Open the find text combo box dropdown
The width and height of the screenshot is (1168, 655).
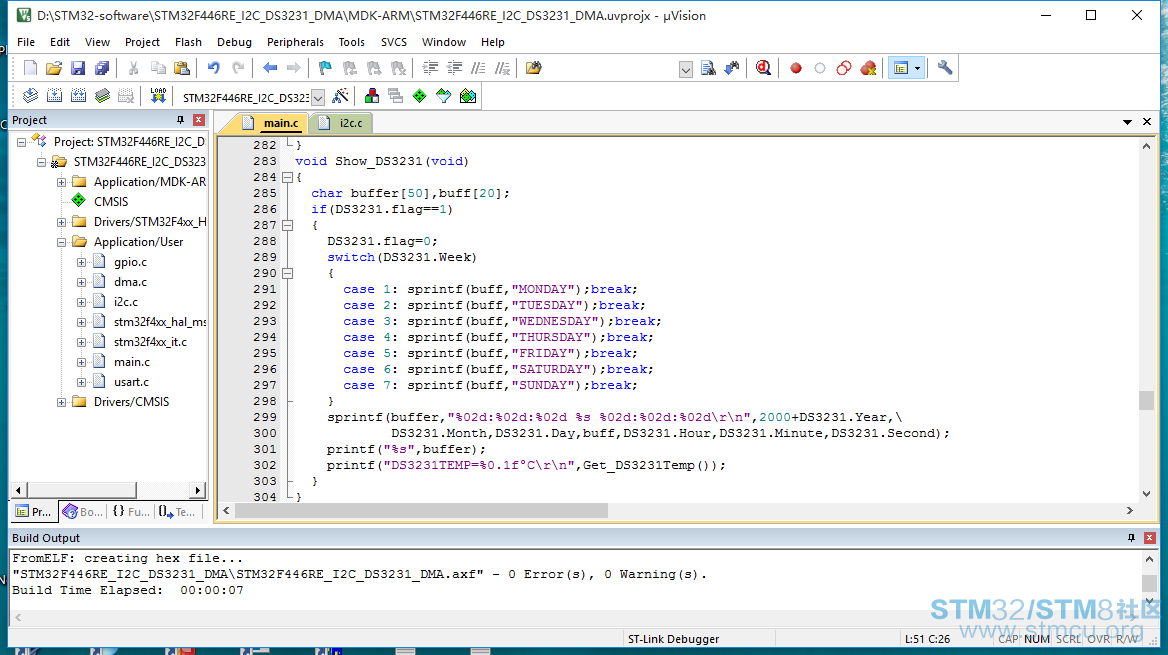pos(686,69)
